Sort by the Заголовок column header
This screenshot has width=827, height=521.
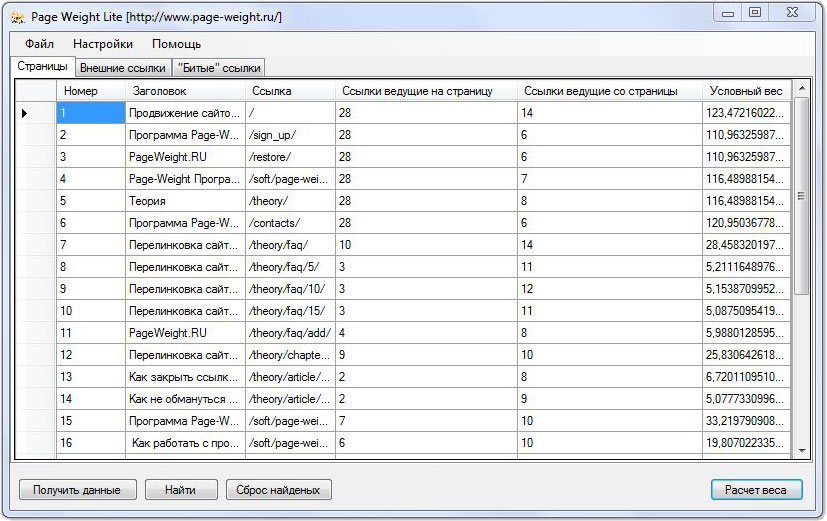point(185,91)
